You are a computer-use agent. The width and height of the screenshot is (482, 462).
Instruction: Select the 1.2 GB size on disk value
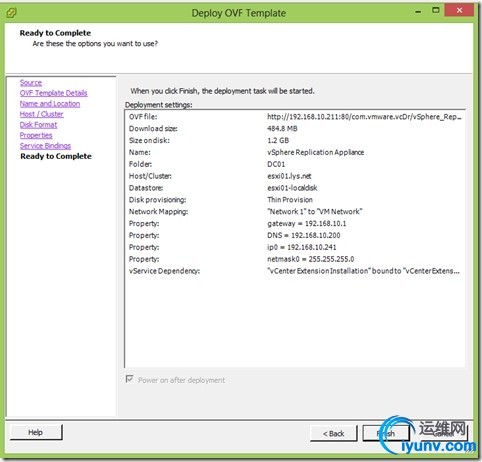278,140
